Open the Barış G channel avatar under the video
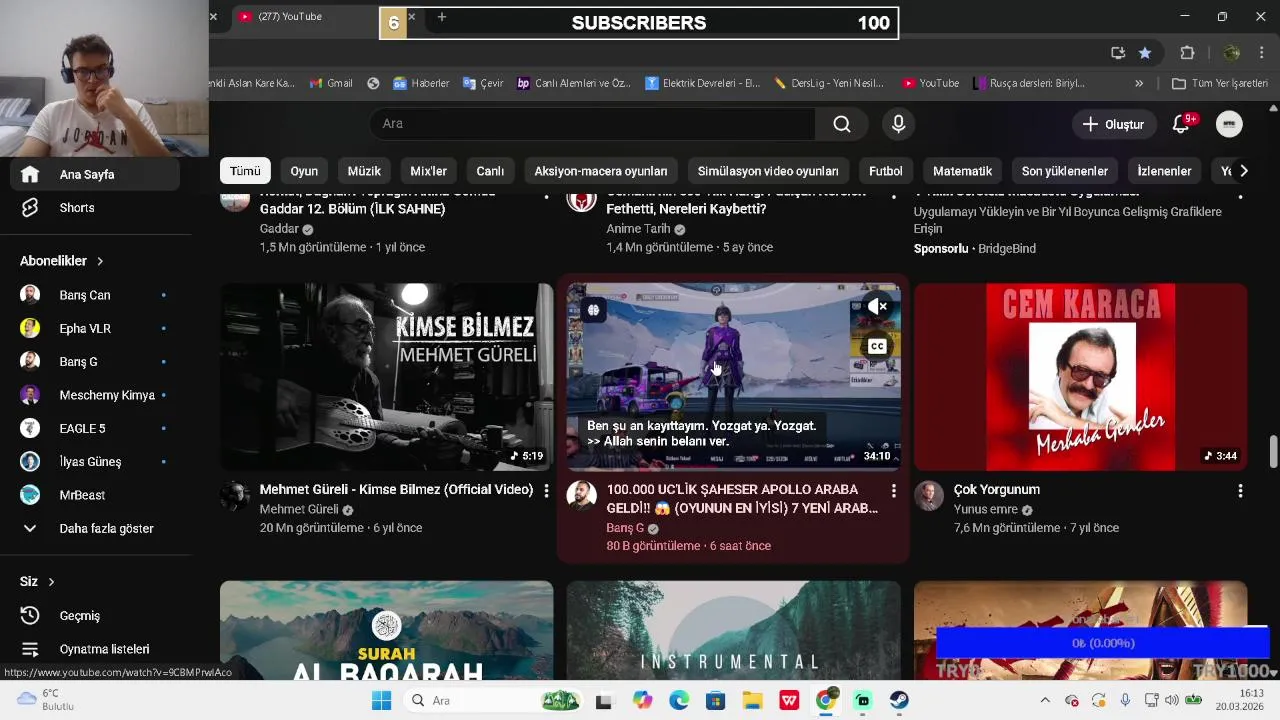 coord(581,495)
